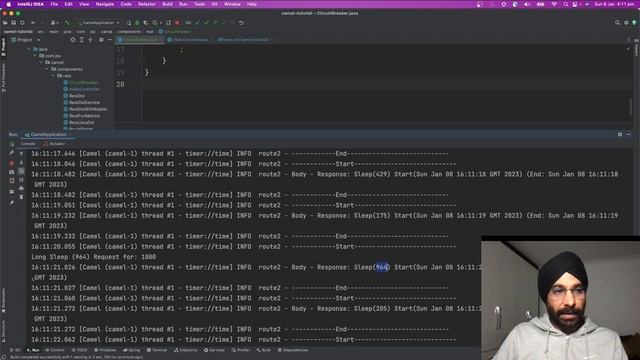
Task: Click the Back navigation arrow
Action: 33,23
